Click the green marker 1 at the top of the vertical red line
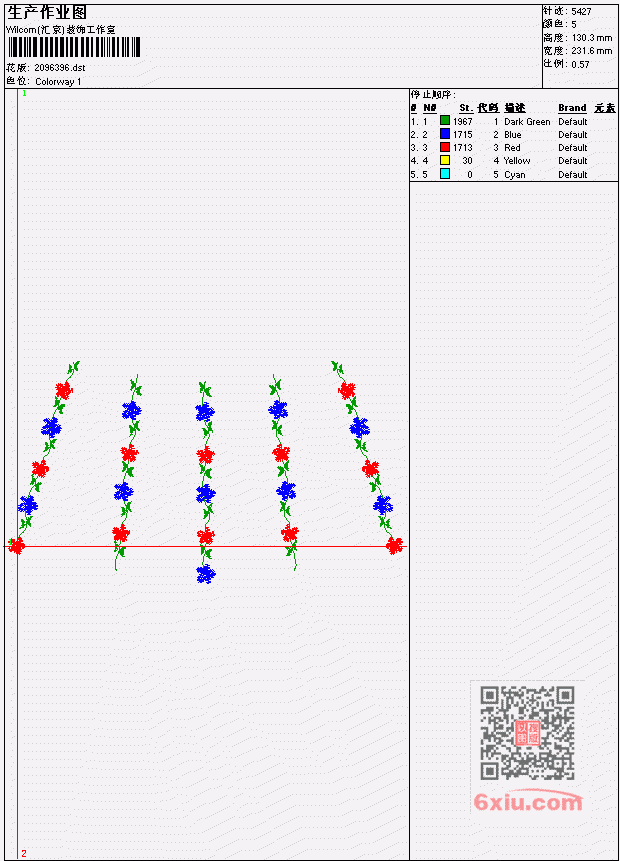Image resolution: width=620 pixels, height=861 pixels. pos(24,94)
